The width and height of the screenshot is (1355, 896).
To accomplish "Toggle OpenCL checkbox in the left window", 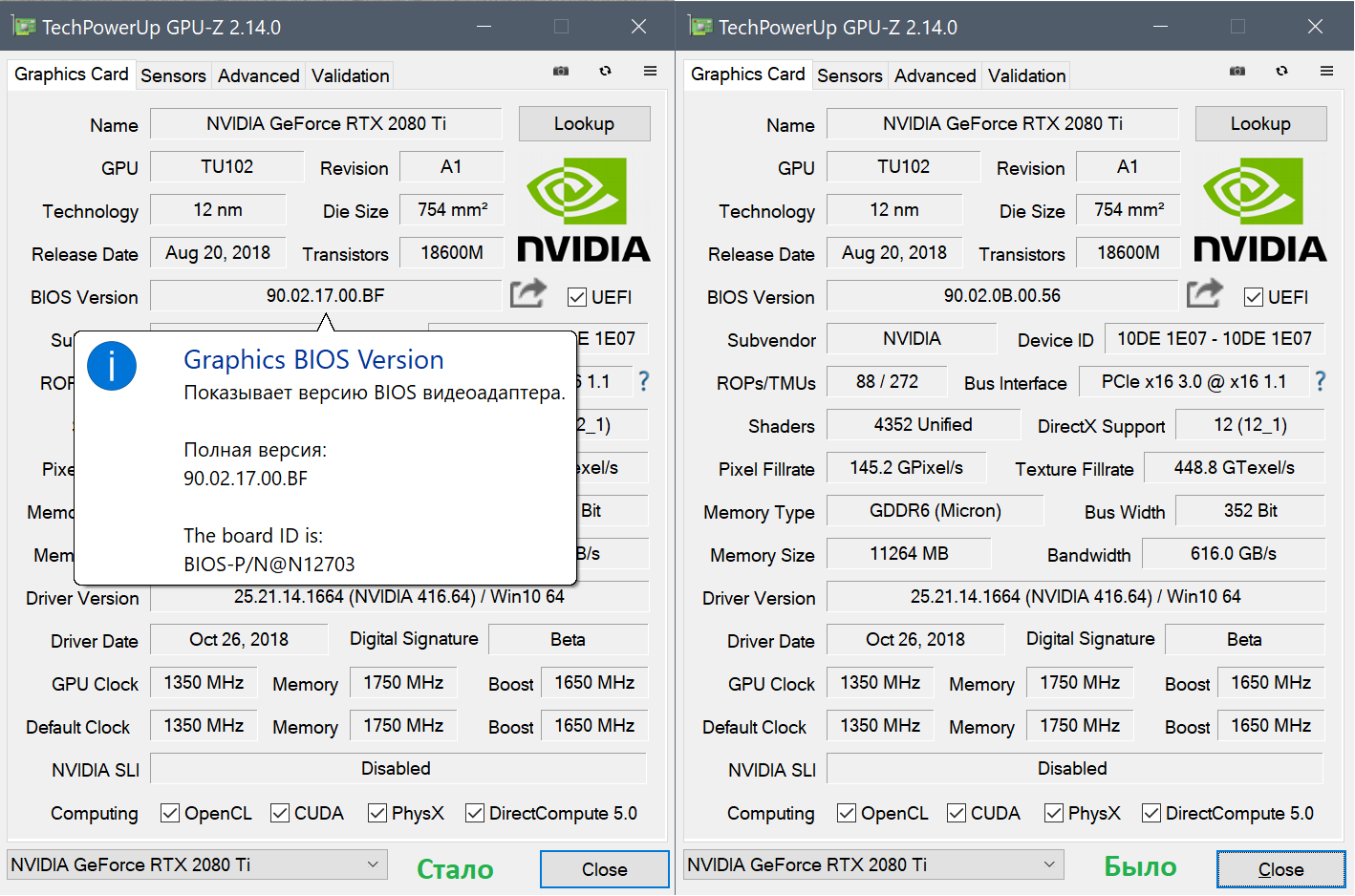I will coord(170,813).
